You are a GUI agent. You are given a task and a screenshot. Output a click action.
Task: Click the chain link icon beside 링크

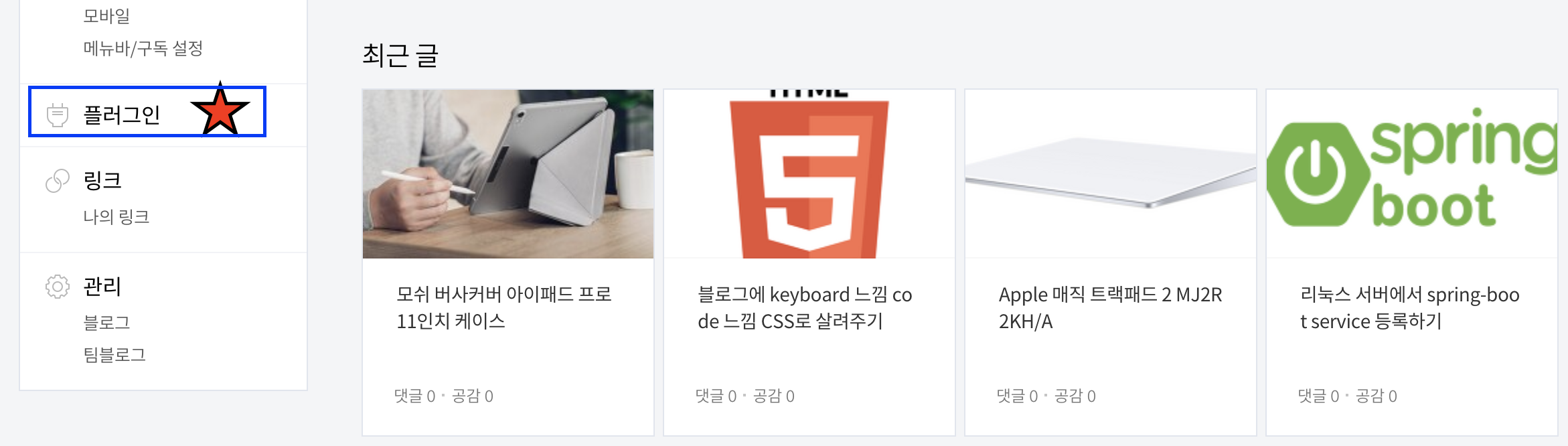pos(58,181)
